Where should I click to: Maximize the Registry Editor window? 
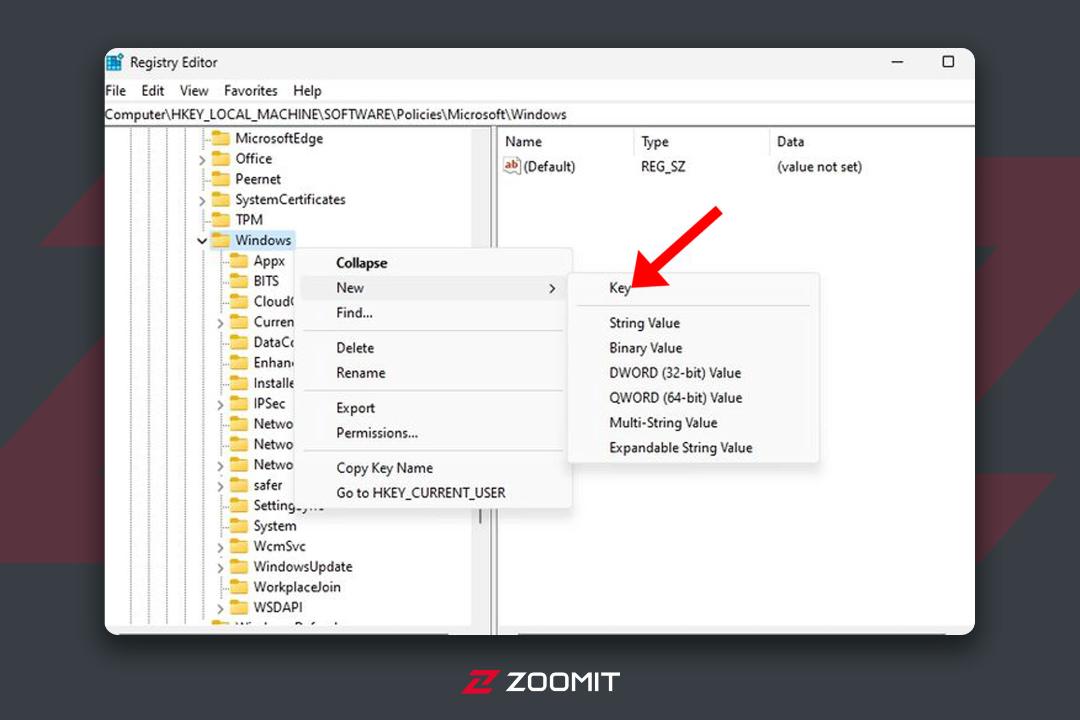[948, 62]
